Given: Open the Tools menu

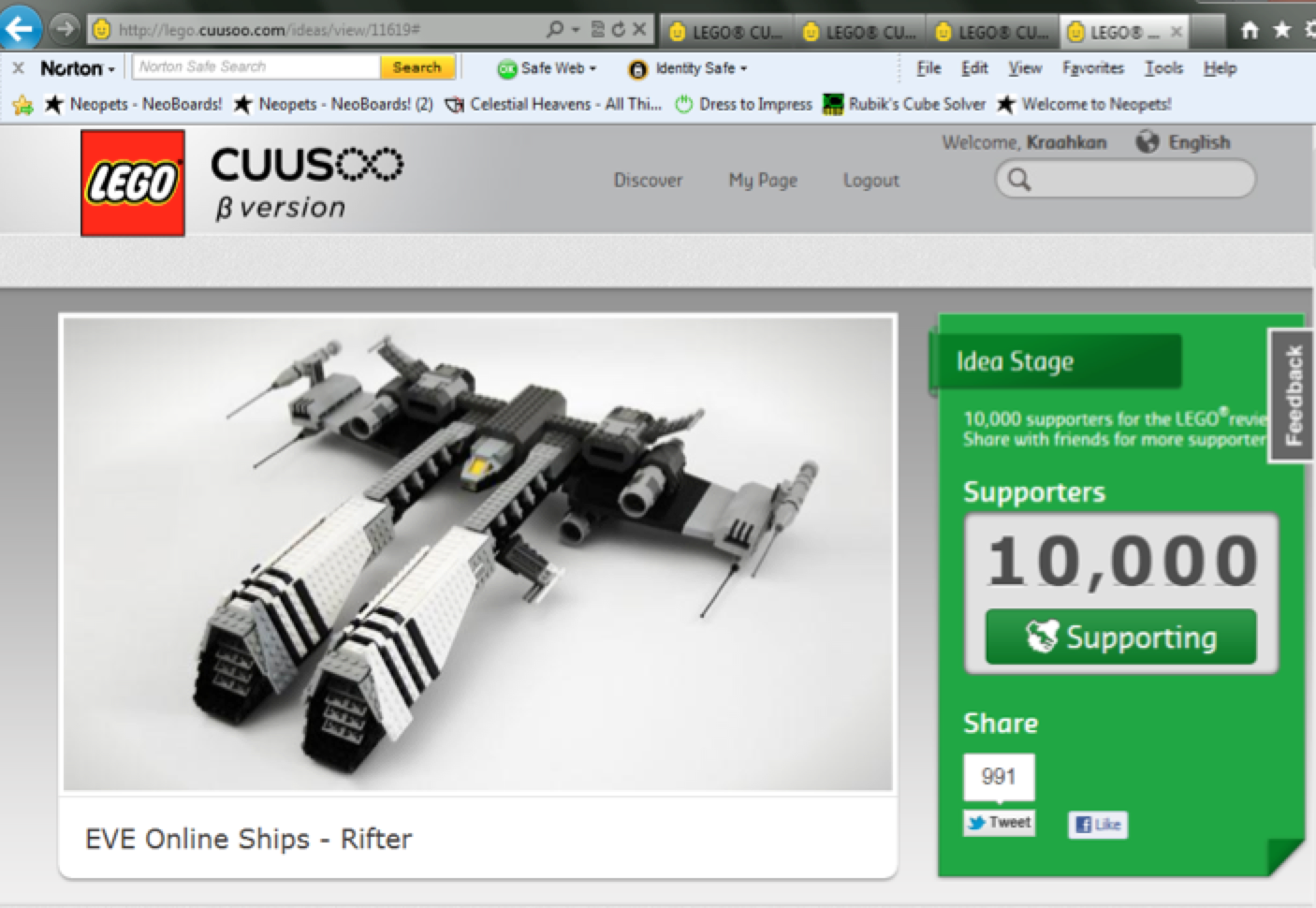Looking at the screenshot, I should point(1163,68).
